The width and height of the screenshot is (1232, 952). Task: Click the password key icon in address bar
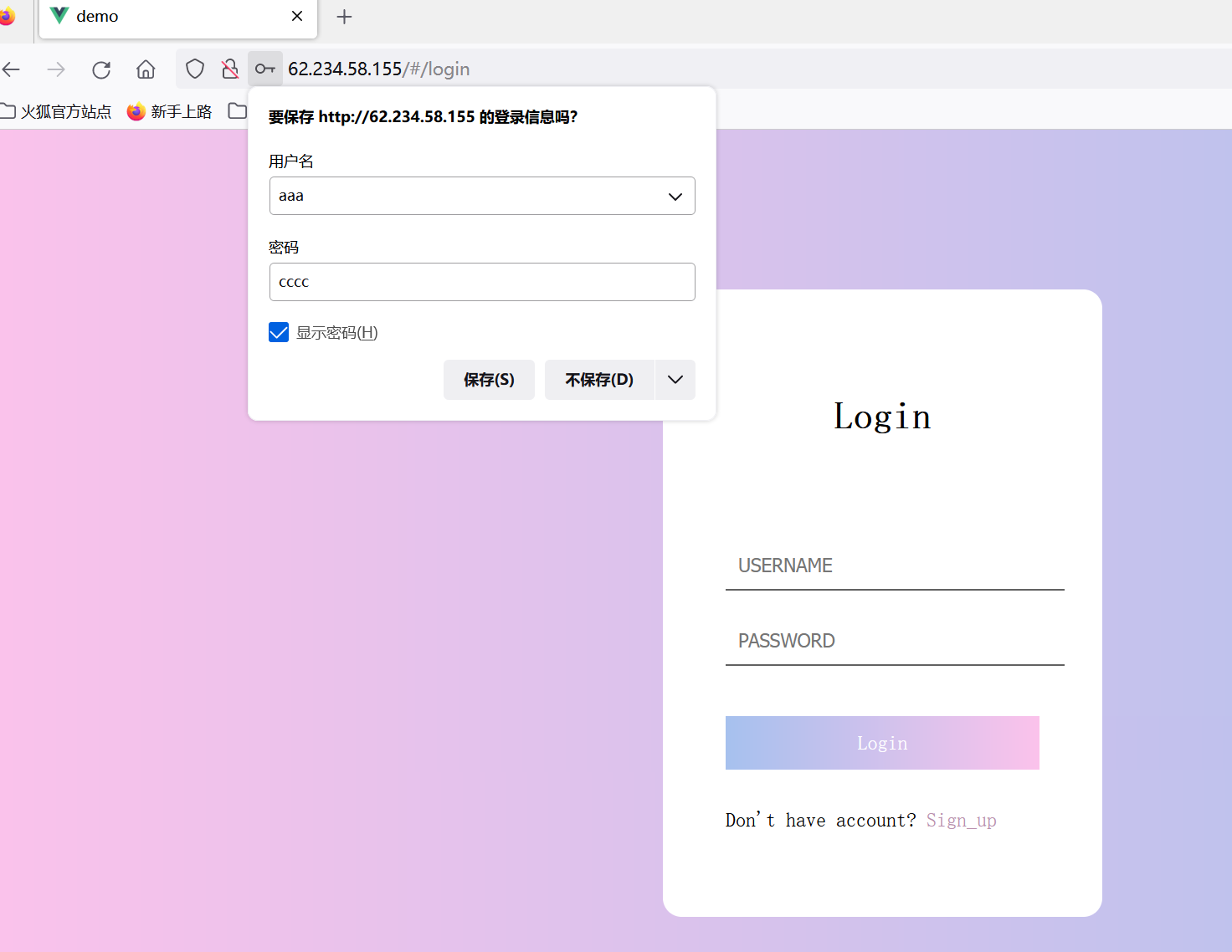coord(265,69)
